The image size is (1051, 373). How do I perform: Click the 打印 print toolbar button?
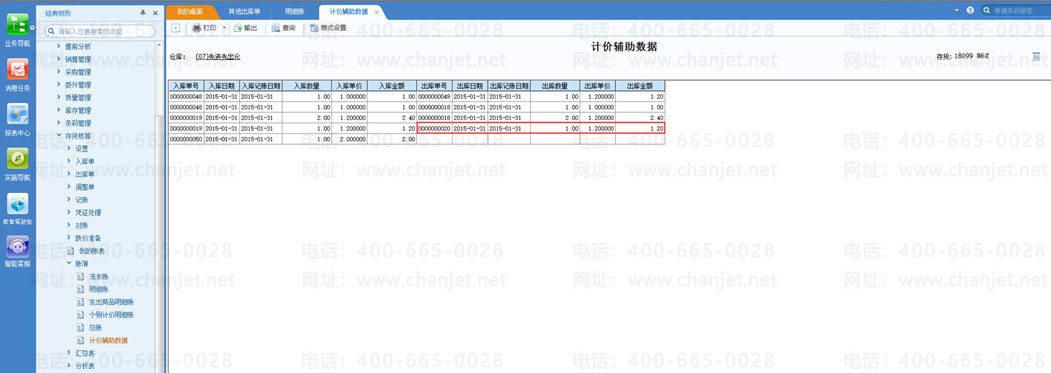click(x=204, y=28)
